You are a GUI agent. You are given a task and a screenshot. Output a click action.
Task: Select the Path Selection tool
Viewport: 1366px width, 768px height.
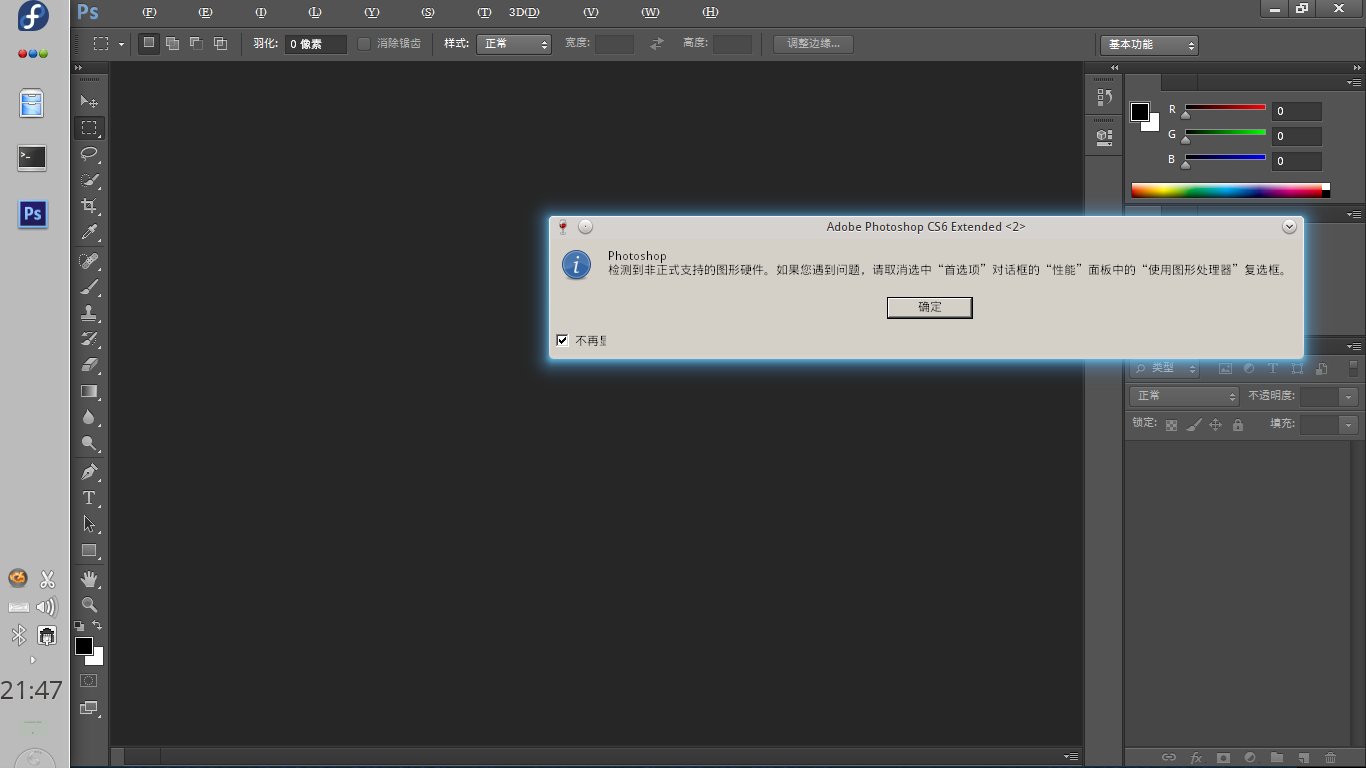[89, 524]
